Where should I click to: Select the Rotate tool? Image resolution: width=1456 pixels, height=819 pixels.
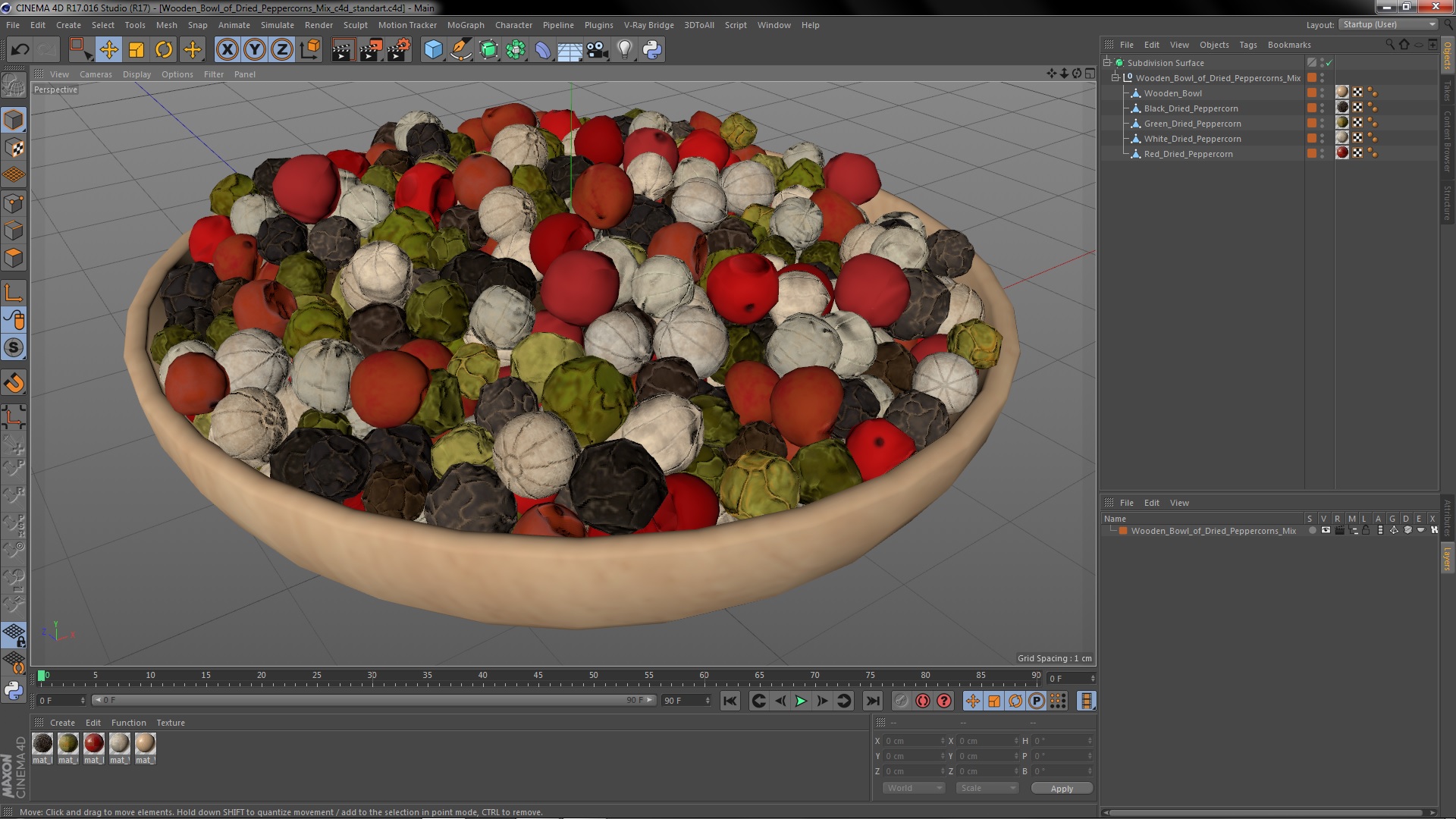(x=164, y=50)
